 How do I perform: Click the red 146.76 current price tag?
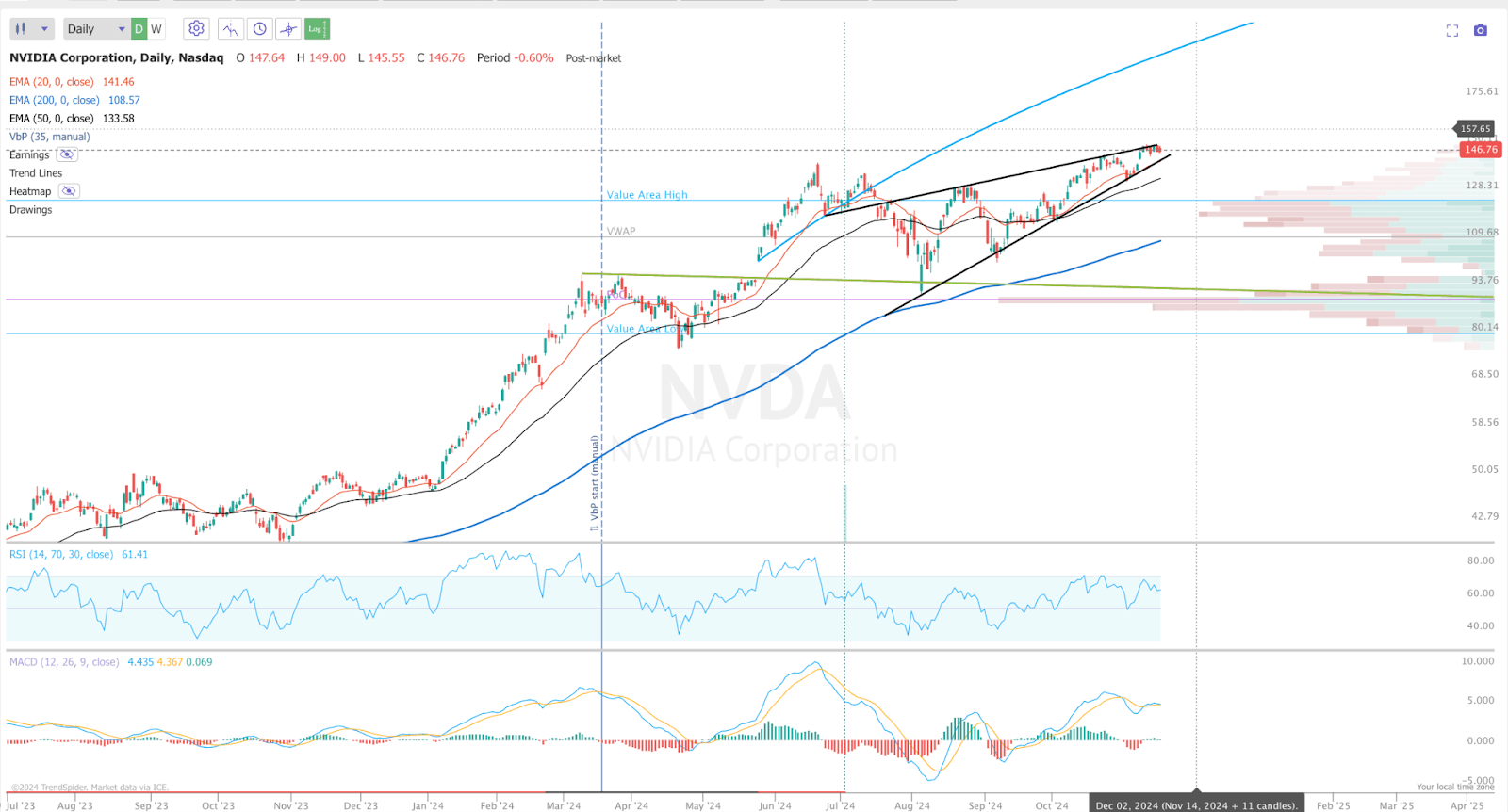point(1481,150)
